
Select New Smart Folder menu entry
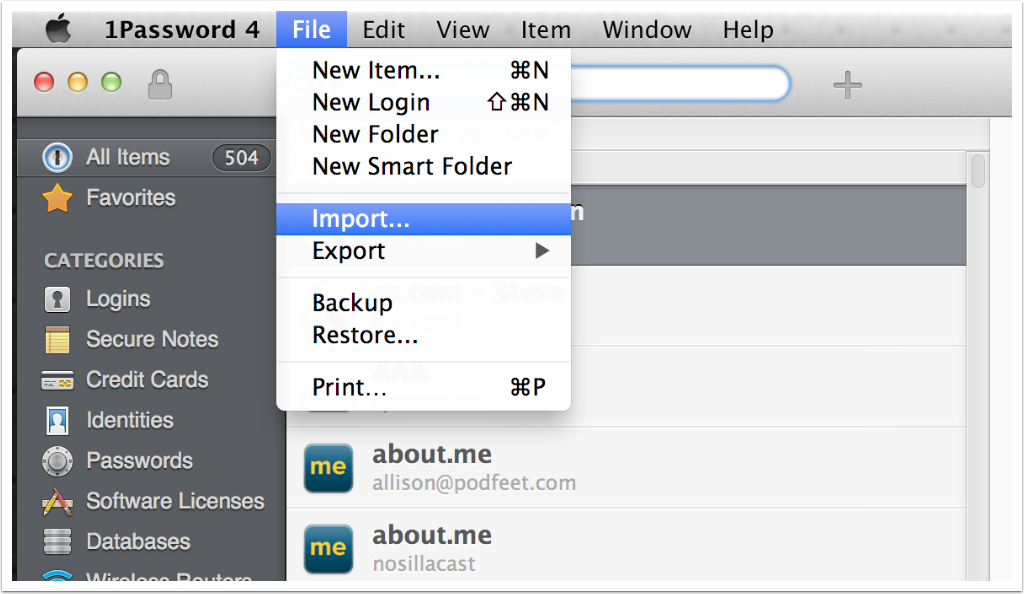pyautogui.click(x=412, y=166)
